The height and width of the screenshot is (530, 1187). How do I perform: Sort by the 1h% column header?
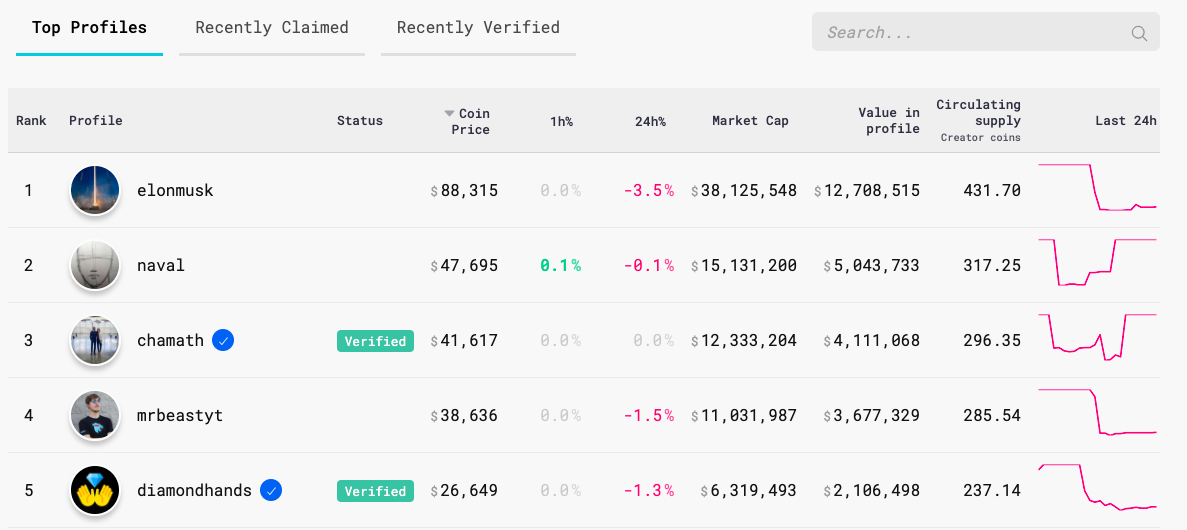point(561,121)
